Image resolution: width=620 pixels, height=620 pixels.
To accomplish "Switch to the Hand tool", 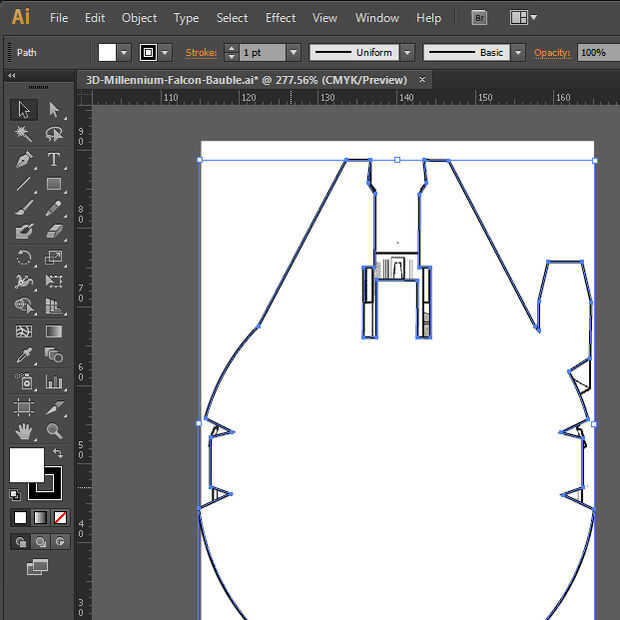I will point(24,431).
